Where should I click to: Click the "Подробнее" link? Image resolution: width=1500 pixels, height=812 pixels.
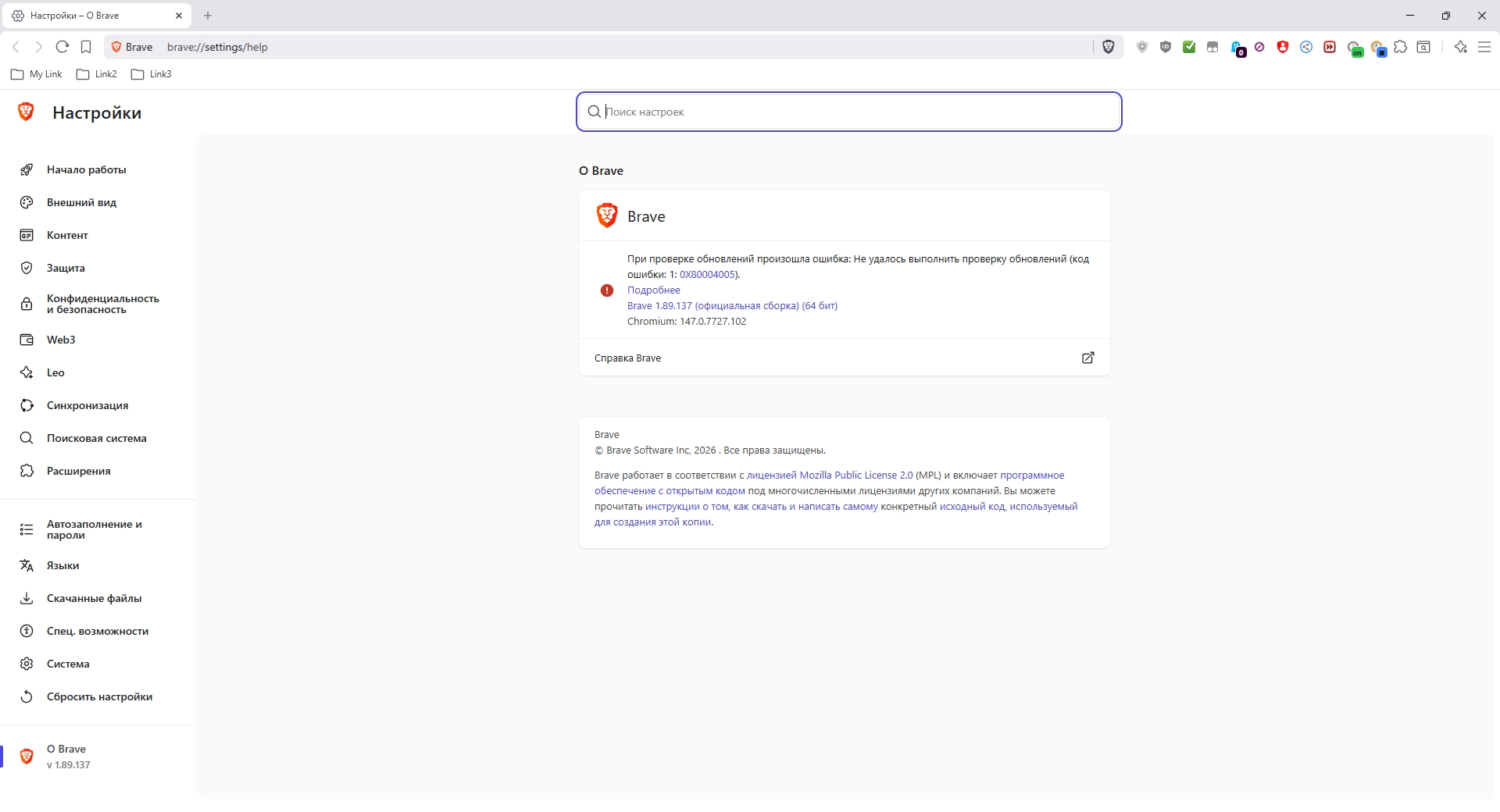click(x=653, y=290)
